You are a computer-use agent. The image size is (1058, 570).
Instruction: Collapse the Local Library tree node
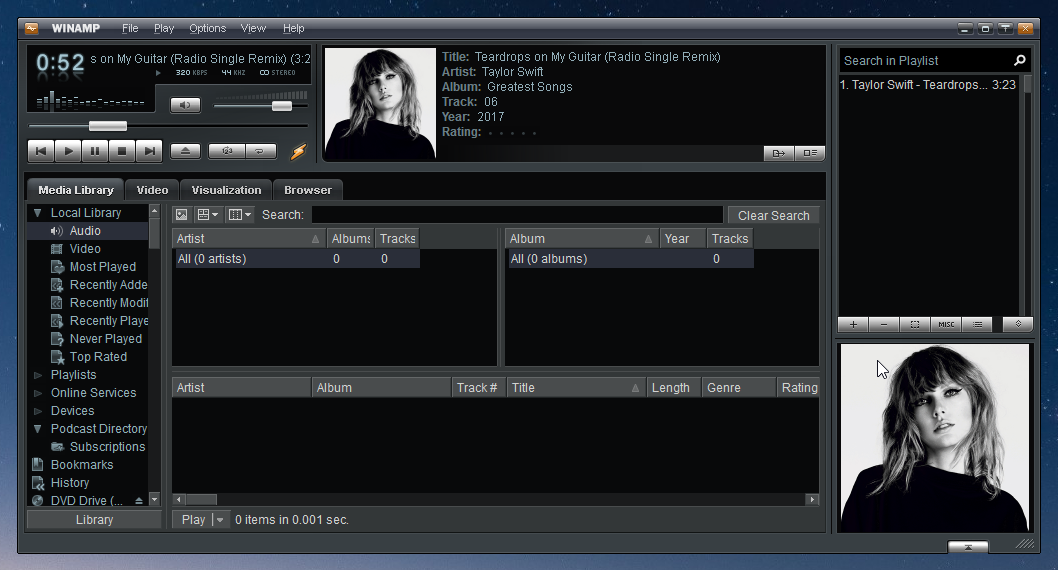(x=38, y=212)
